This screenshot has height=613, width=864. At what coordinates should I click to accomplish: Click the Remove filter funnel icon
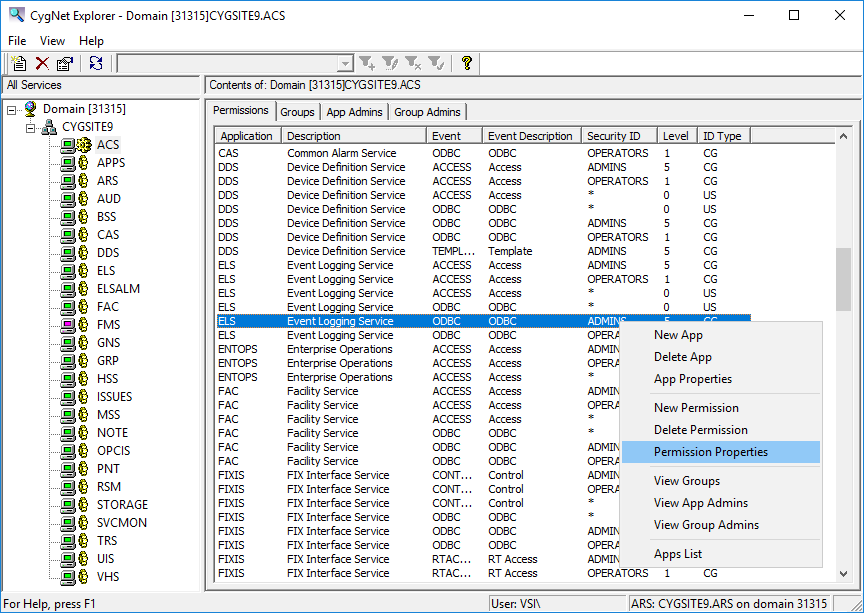tap(413, 63)
